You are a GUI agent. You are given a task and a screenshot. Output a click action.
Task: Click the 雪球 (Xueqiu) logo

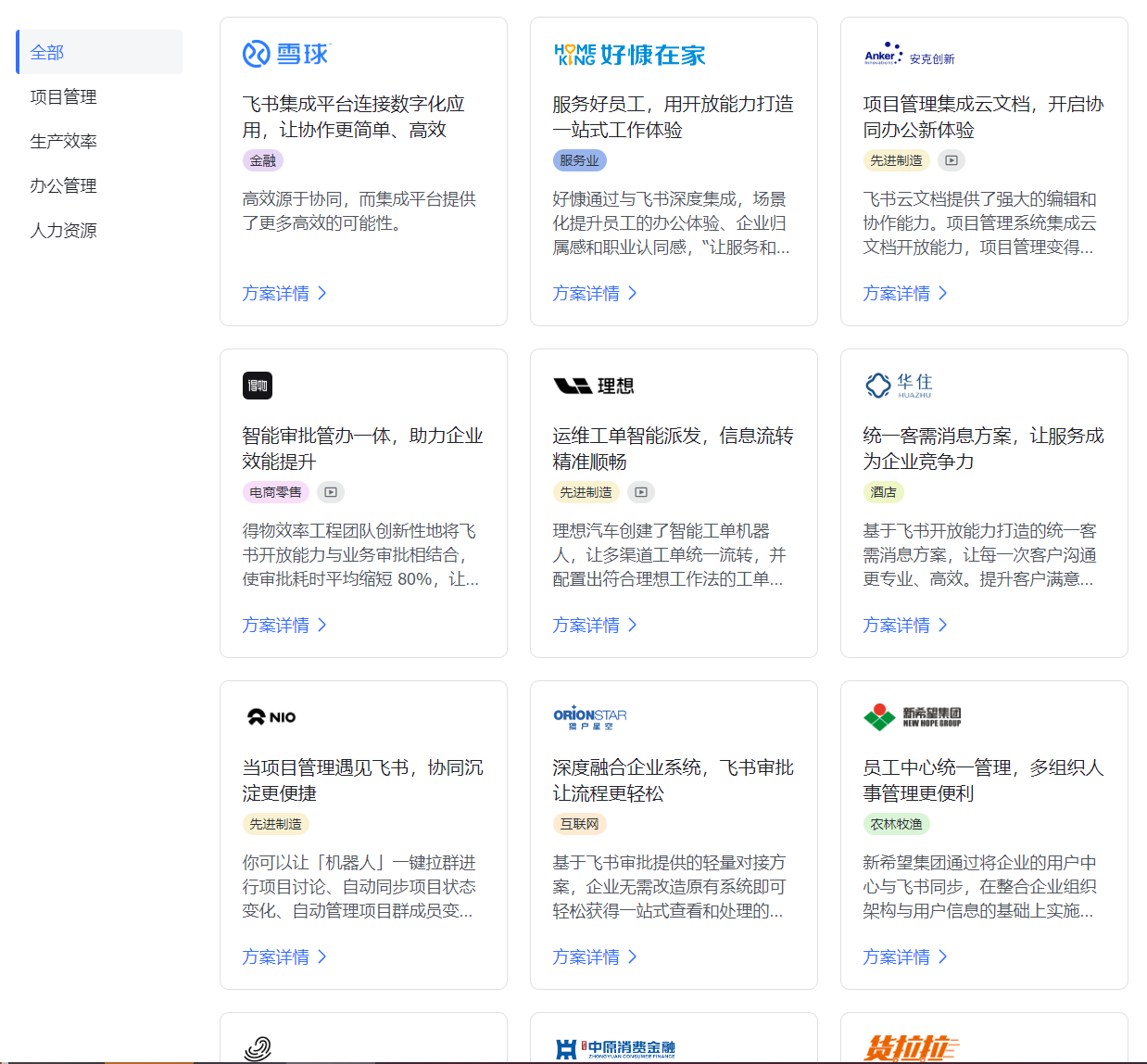point(285,55)
